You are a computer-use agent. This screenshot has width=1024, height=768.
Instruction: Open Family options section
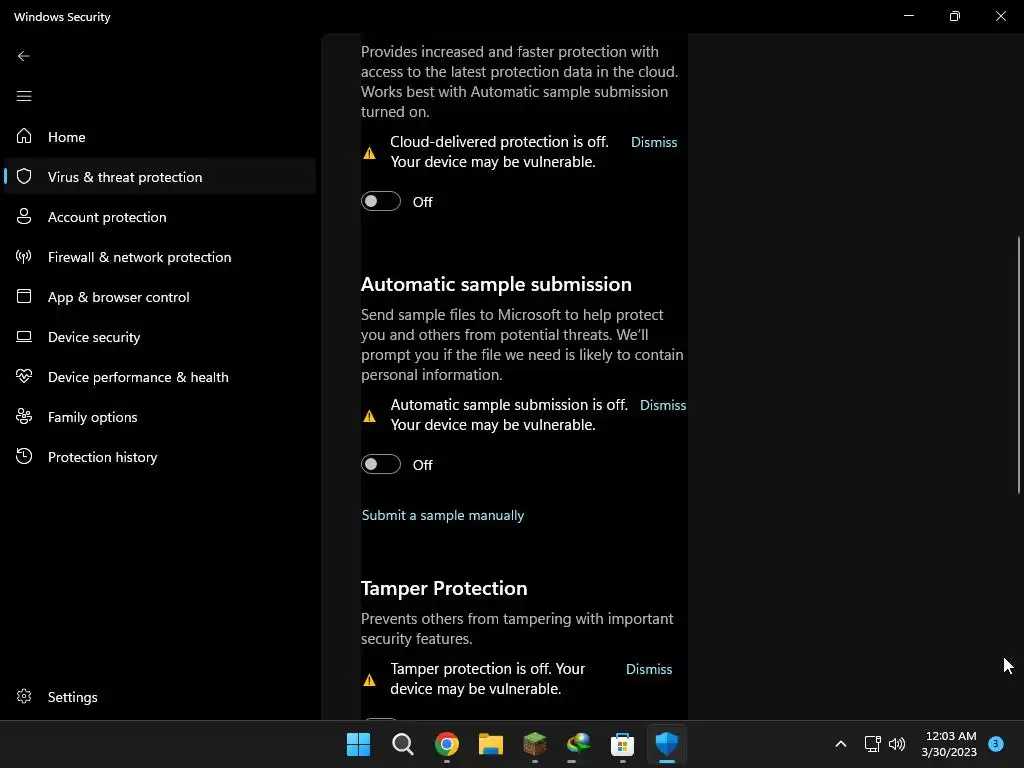160,417
